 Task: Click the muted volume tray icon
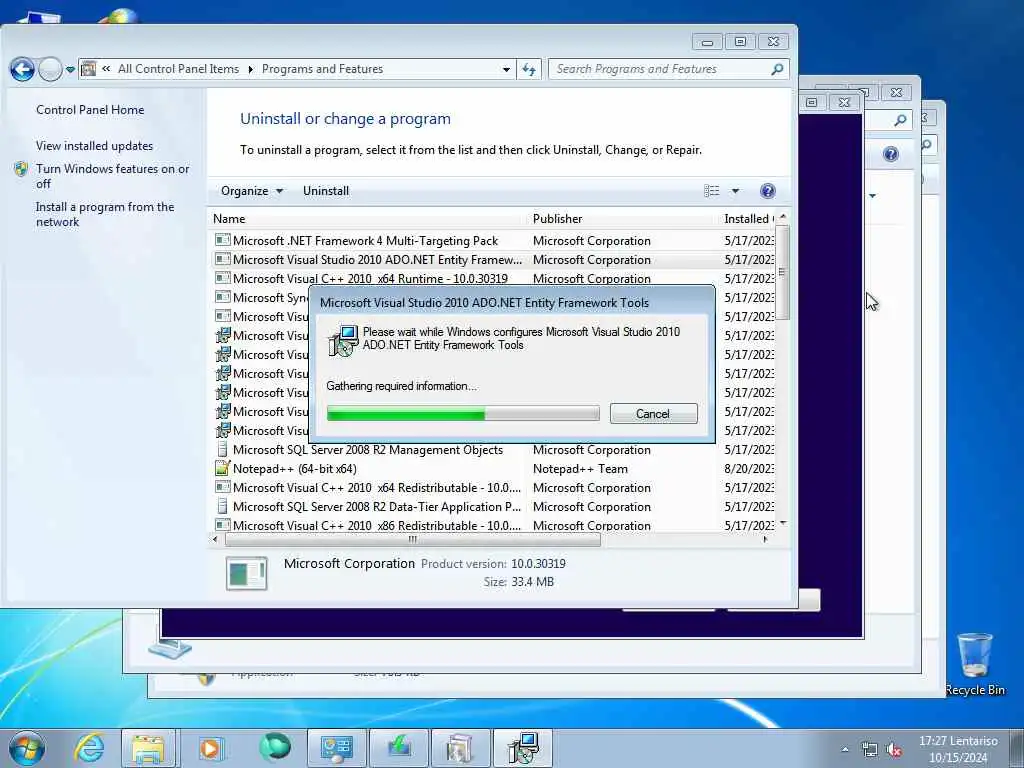tap(894, 750)
